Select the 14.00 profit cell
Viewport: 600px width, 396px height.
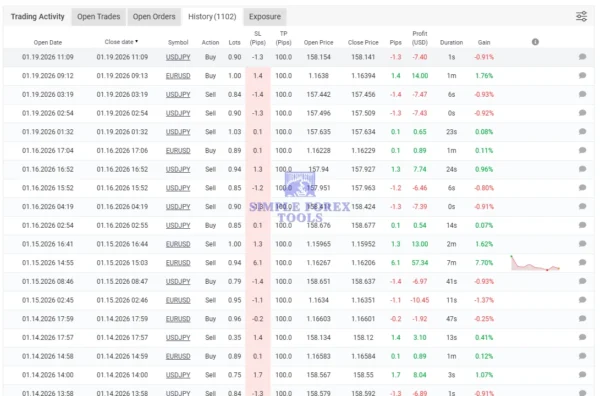420,76
